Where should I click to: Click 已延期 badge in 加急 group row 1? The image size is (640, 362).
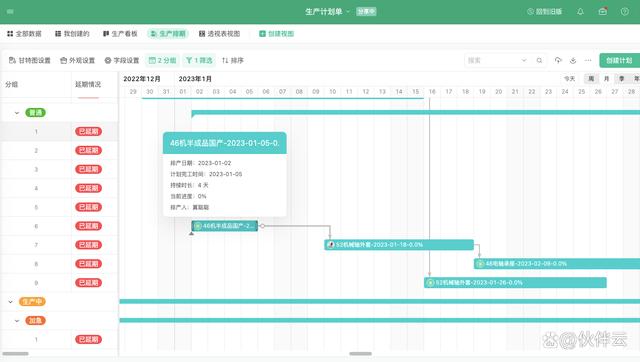88,339
